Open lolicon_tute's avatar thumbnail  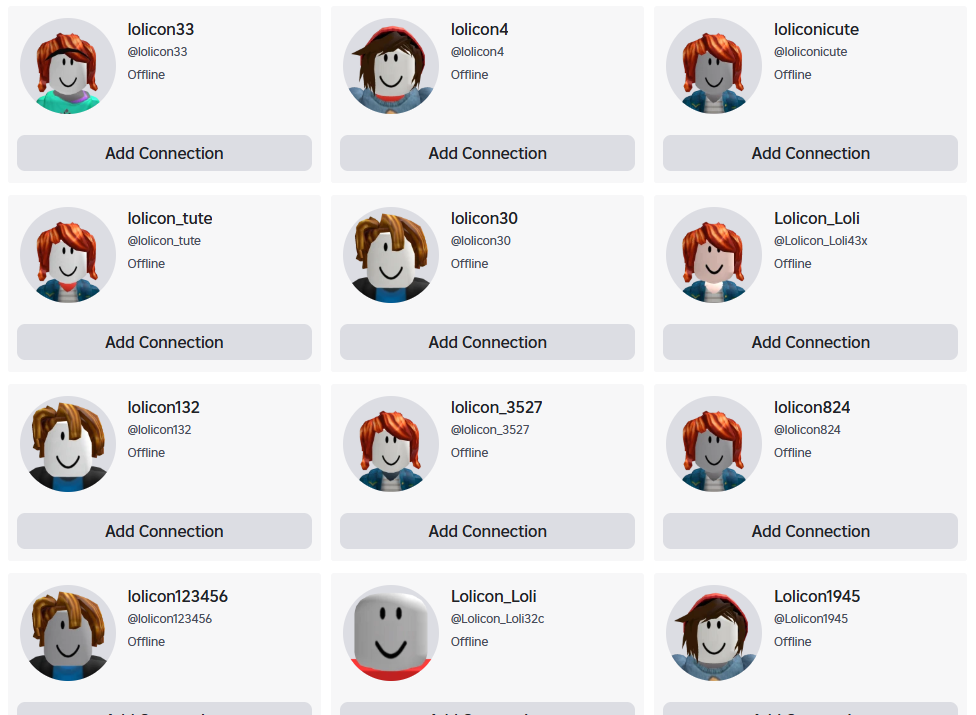[68, 255]
